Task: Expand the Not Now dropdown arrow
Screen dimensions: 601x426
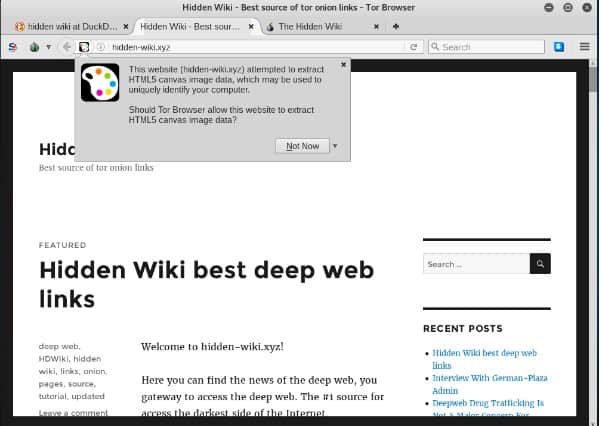Action: (x=335, y=146)
